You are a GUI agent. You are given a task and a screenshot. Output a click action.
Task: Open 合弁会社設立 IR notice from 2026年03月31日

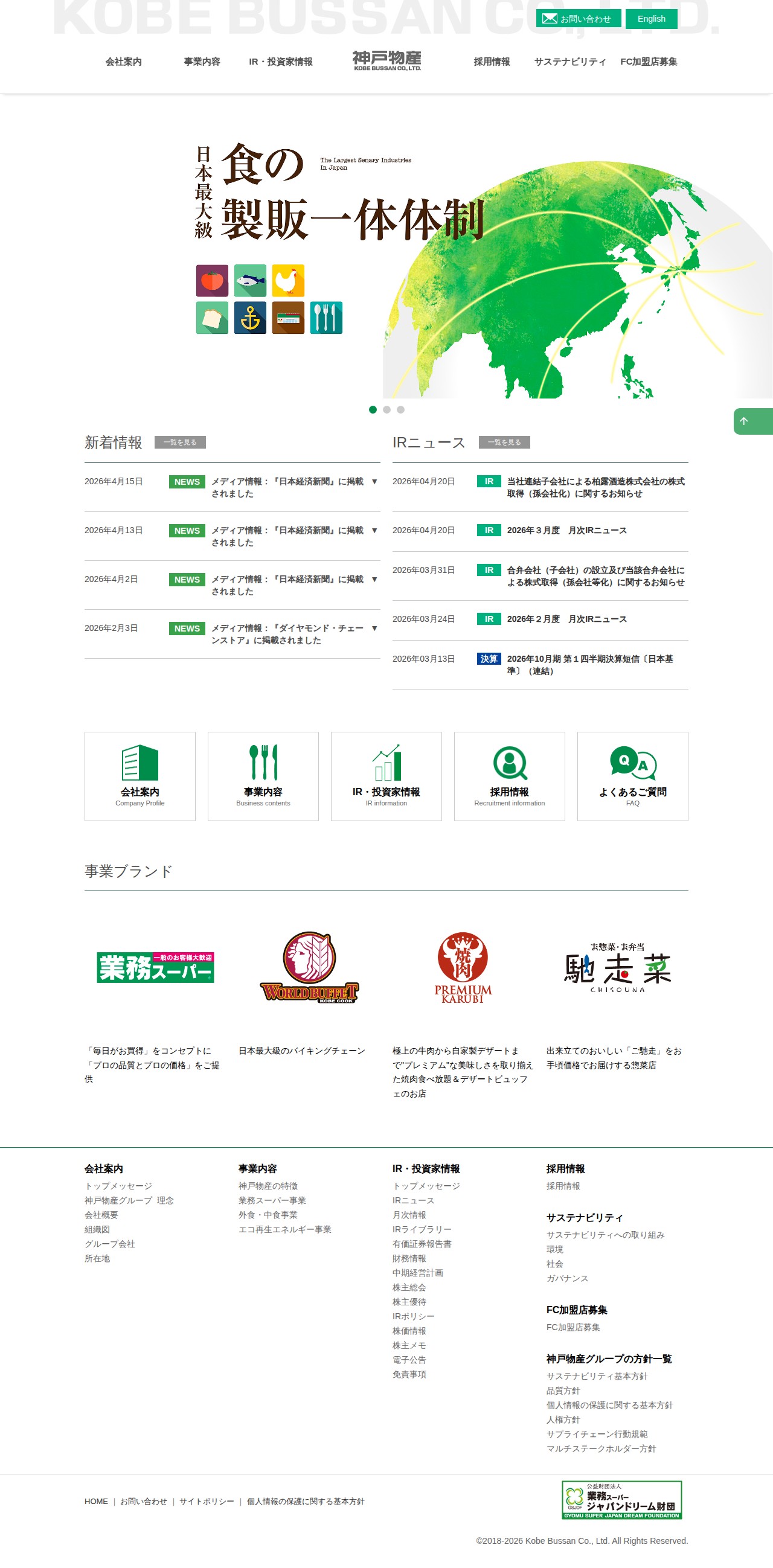[596, 577]
